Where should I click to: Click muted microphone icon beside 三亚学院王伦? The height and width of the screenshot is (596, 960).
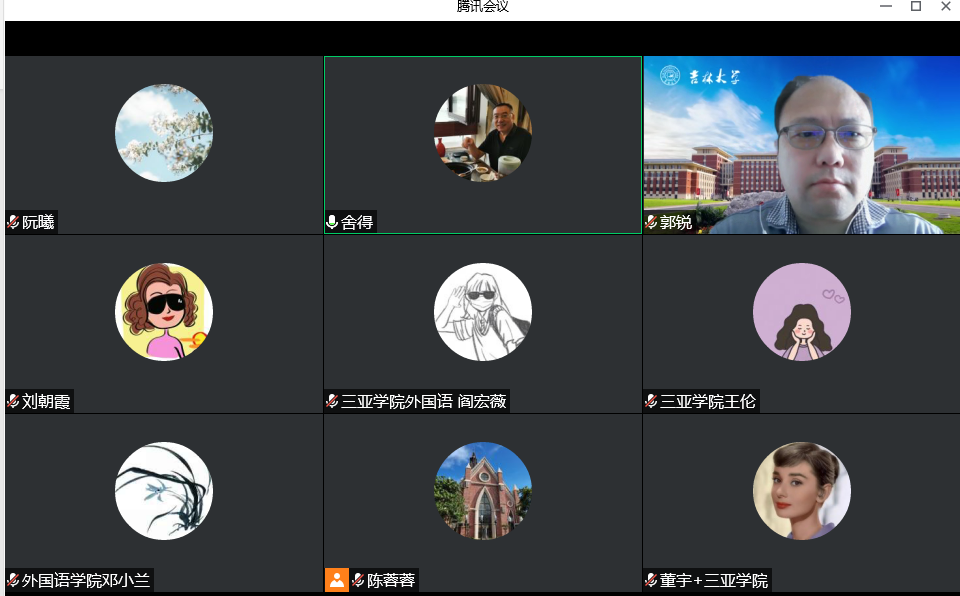pyautogui.click(x=651, y=401)
